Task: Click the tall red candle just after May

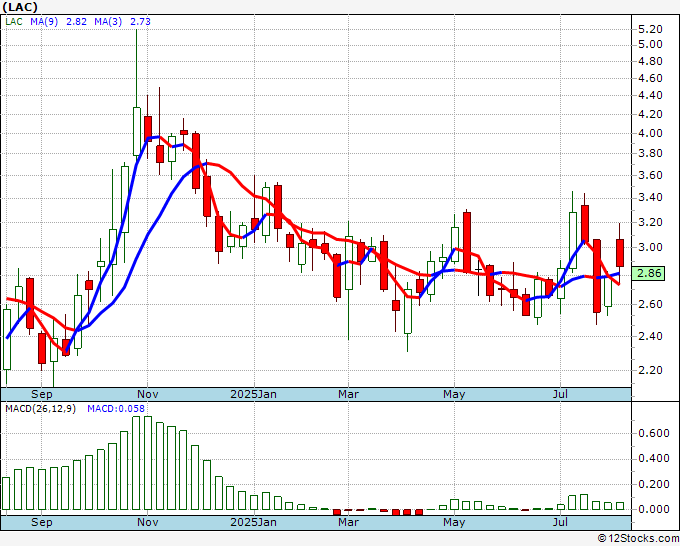Action: pos(467,242)
